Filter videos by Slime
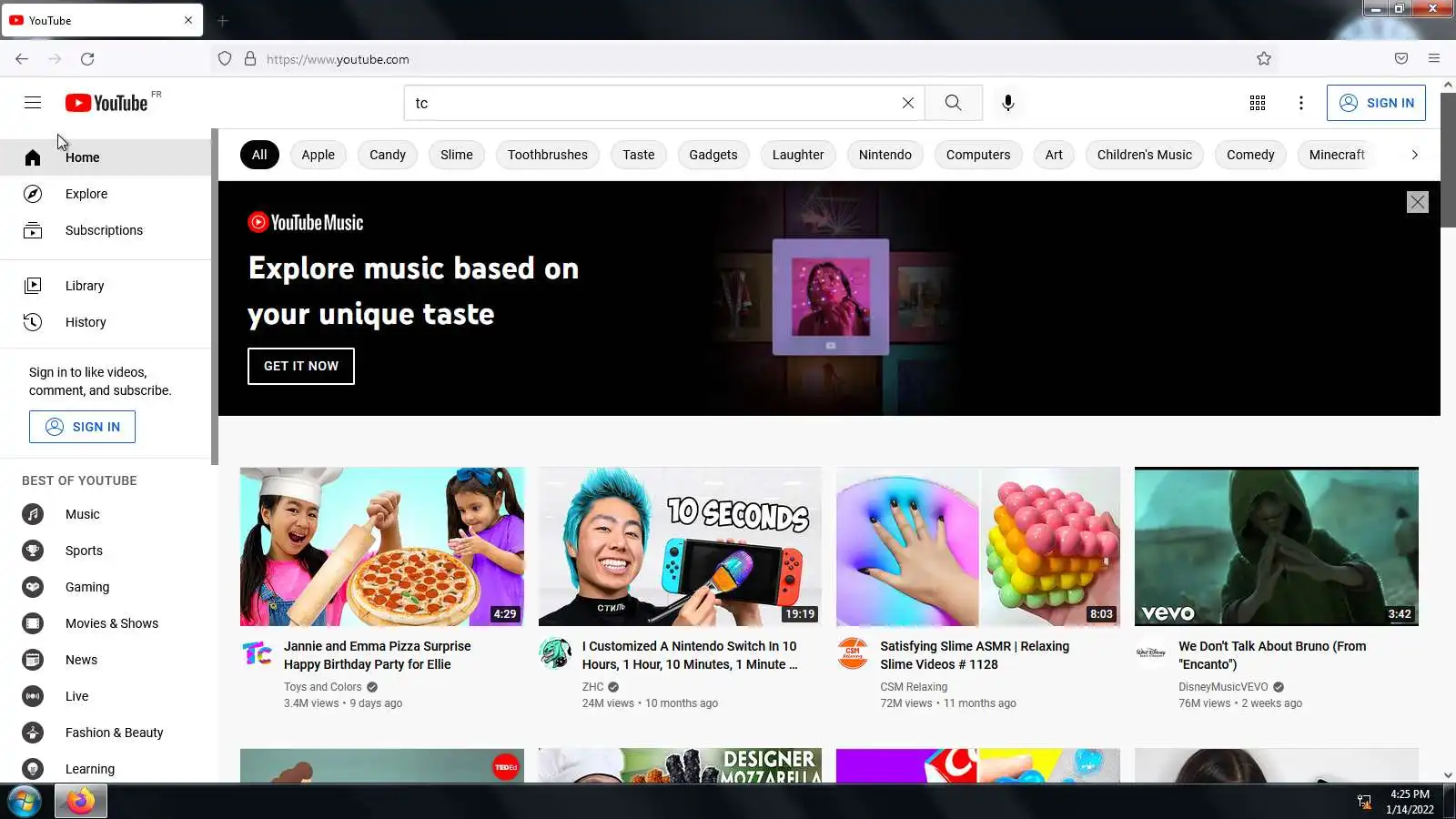 pyautogui.click(x=457, y=155)
